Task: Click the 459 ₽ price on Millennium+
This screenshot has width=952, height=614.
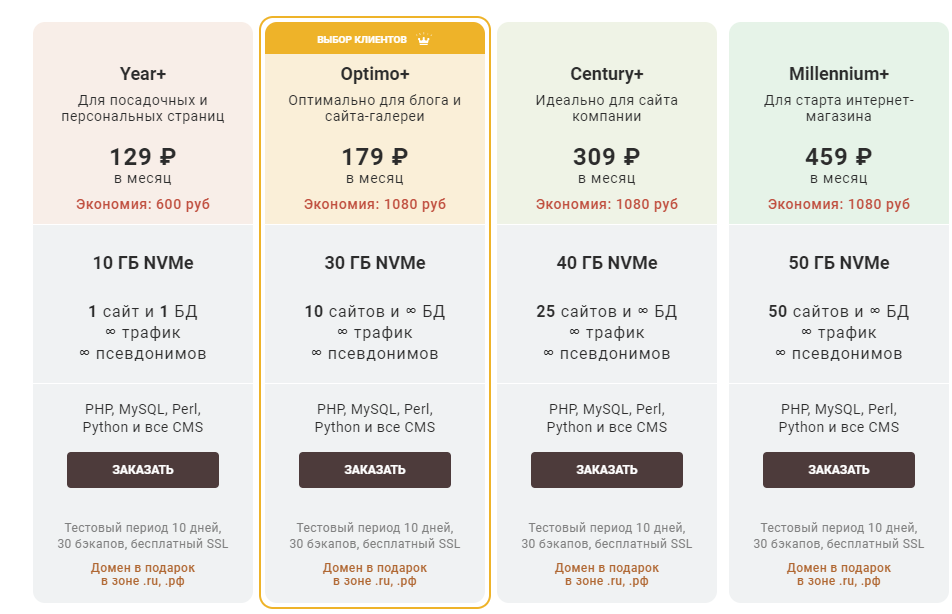Action: coord(839,157)
